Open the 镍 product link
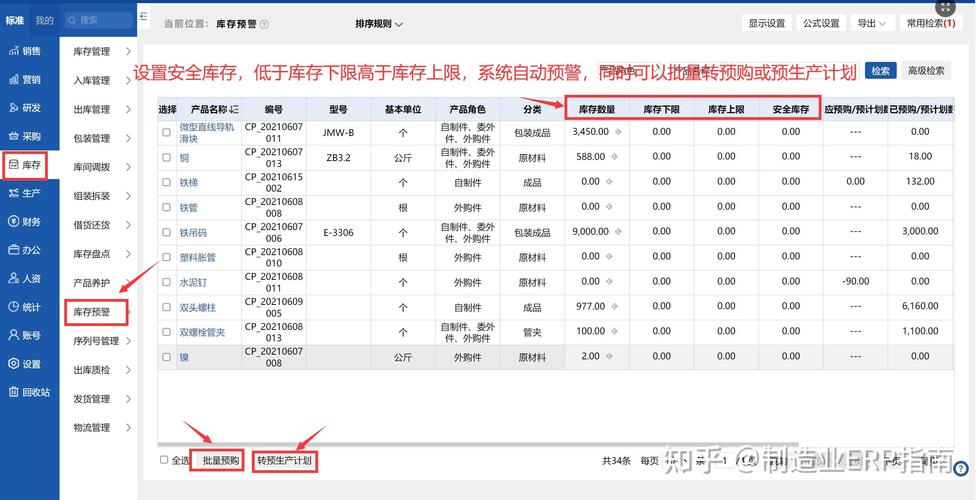 (184, 358)
